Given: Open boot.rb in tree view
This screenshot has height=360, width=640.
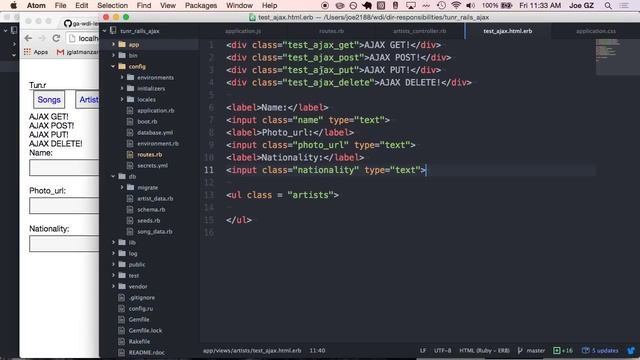Looking at the screenshot, I should 147,122.
